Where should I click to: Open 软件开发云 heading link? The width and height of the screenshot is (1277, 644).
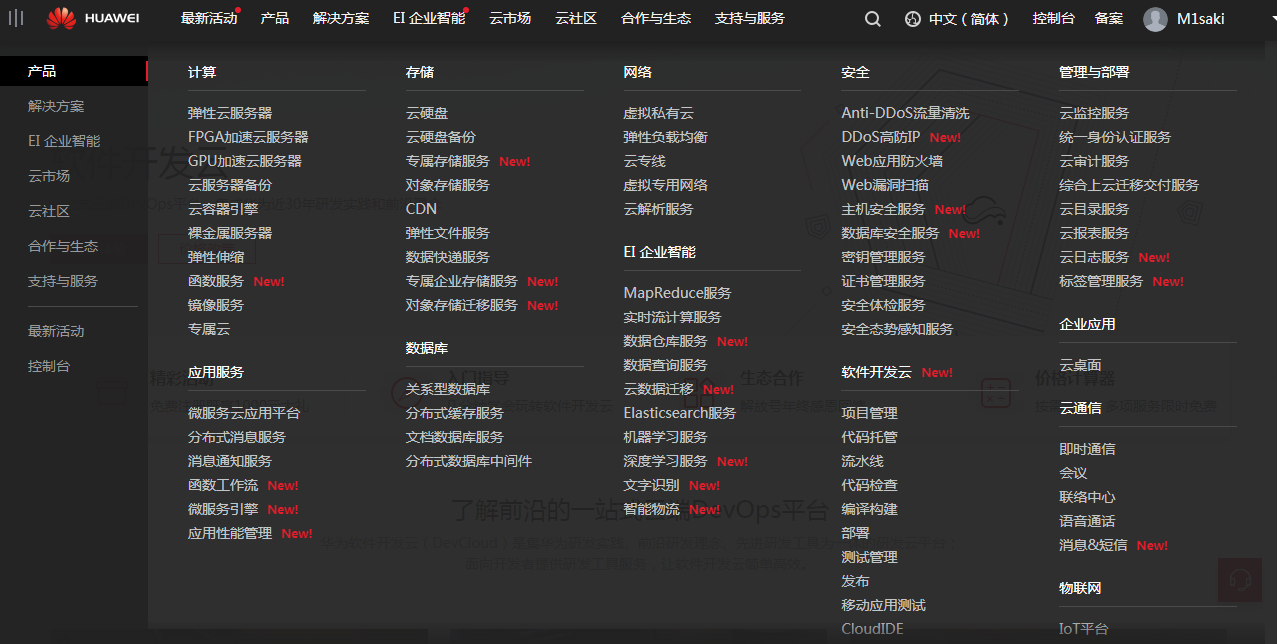tap(876, 372)
